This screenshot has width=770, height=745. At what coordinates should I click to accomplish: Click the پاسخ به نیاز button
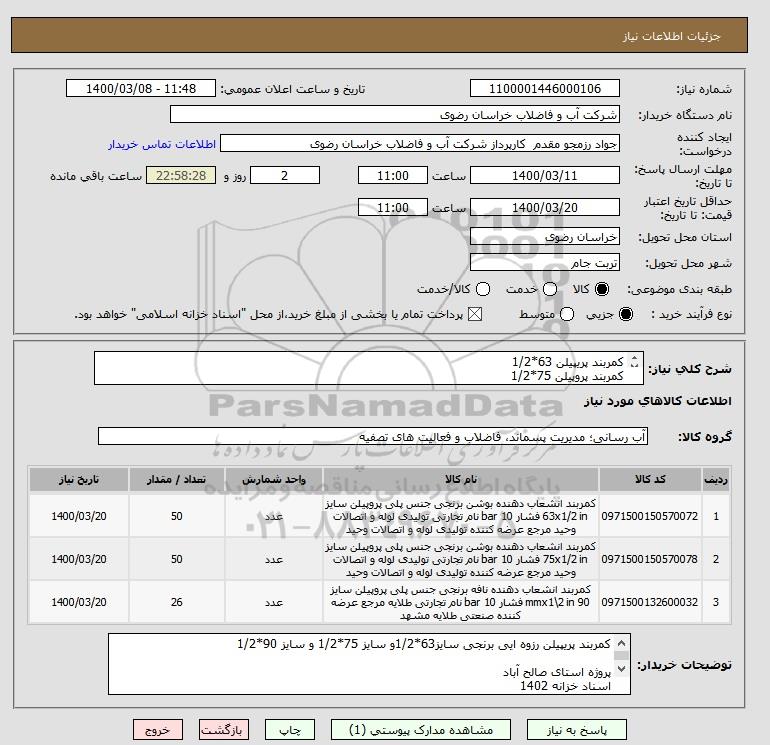coord(577,730)
